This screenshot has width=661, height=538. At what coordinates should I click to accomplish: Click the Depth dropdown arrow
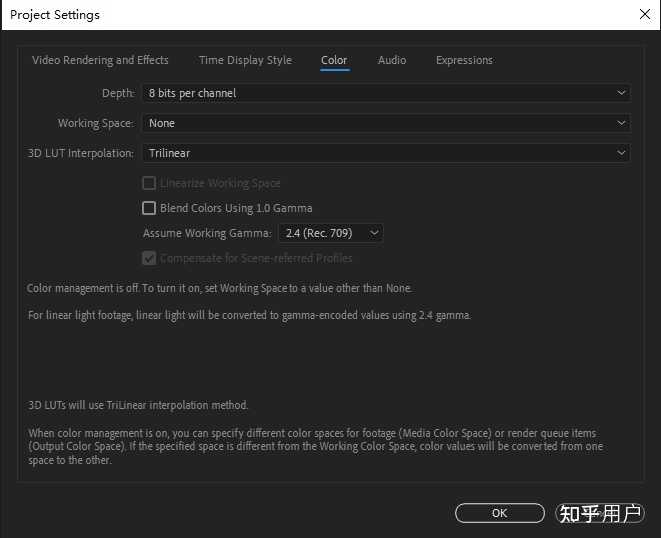(x=622, y=93)
